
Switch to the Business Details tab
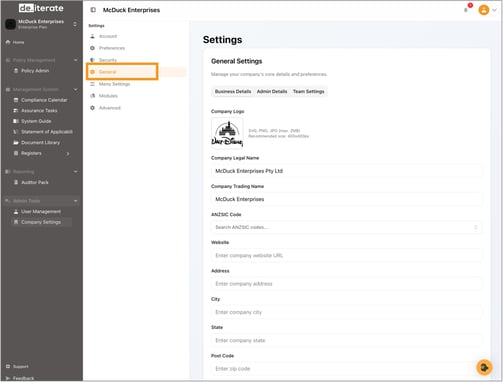(233, 91)
